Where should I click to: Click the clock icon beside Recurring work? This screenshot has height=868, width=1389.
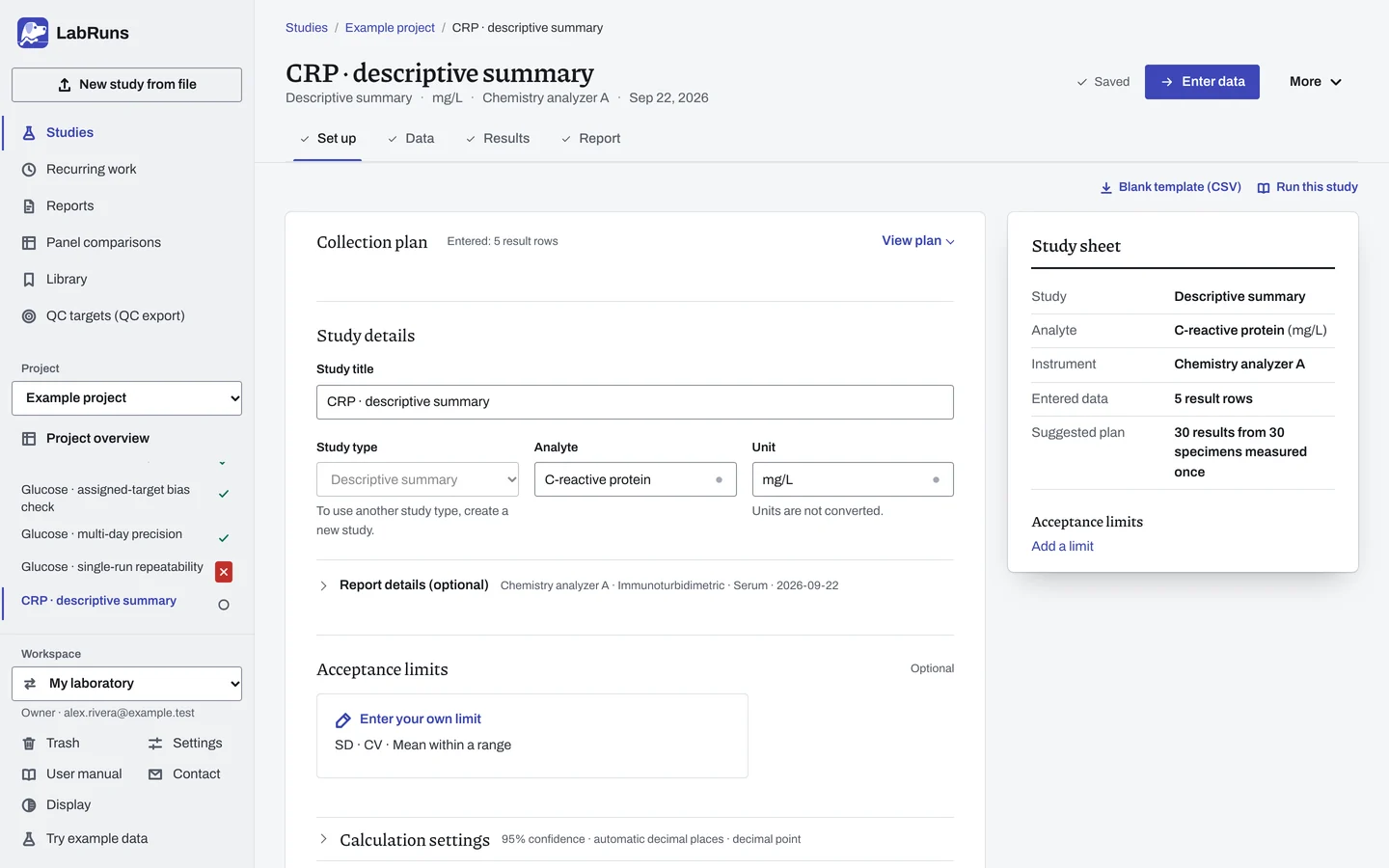29,170
